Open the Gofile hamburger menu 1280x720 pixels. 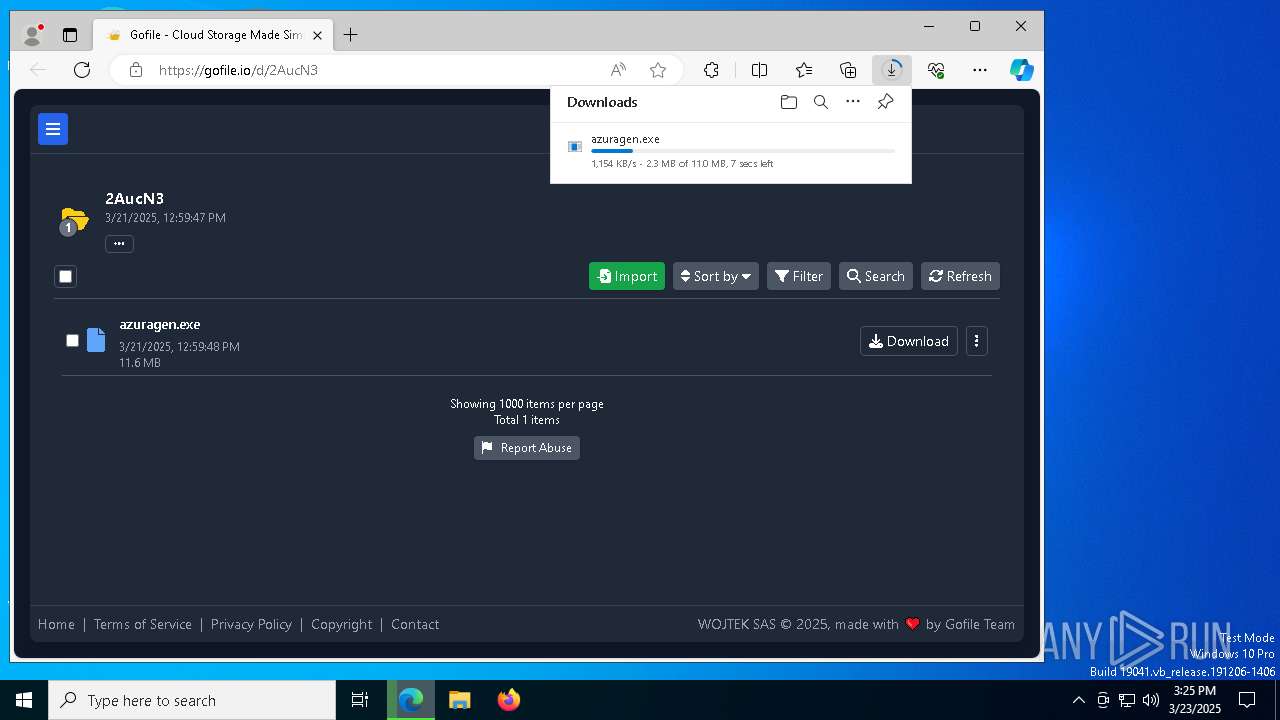coord(53,129)
